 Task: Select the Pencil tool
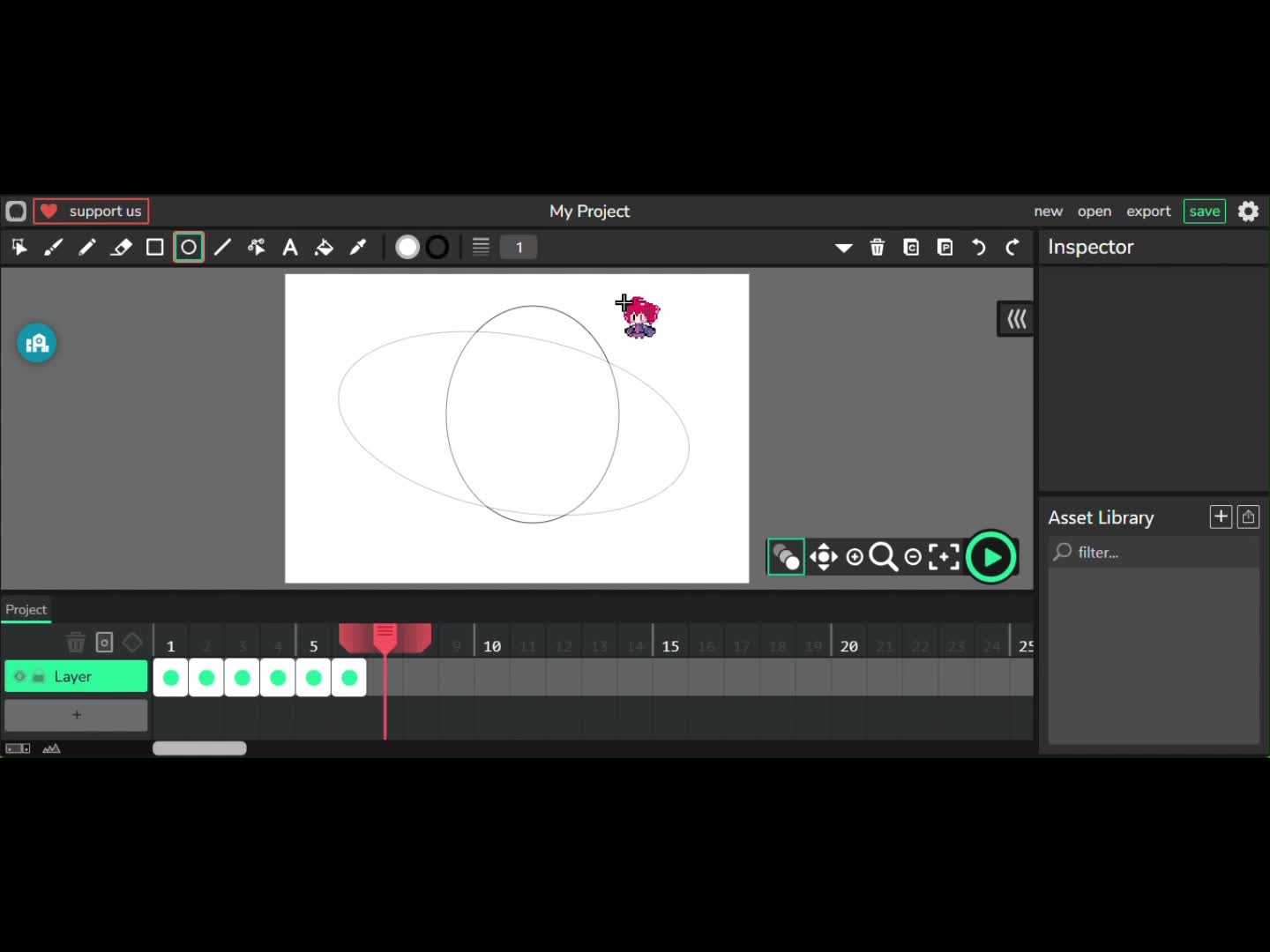click(x=86, y=248)
